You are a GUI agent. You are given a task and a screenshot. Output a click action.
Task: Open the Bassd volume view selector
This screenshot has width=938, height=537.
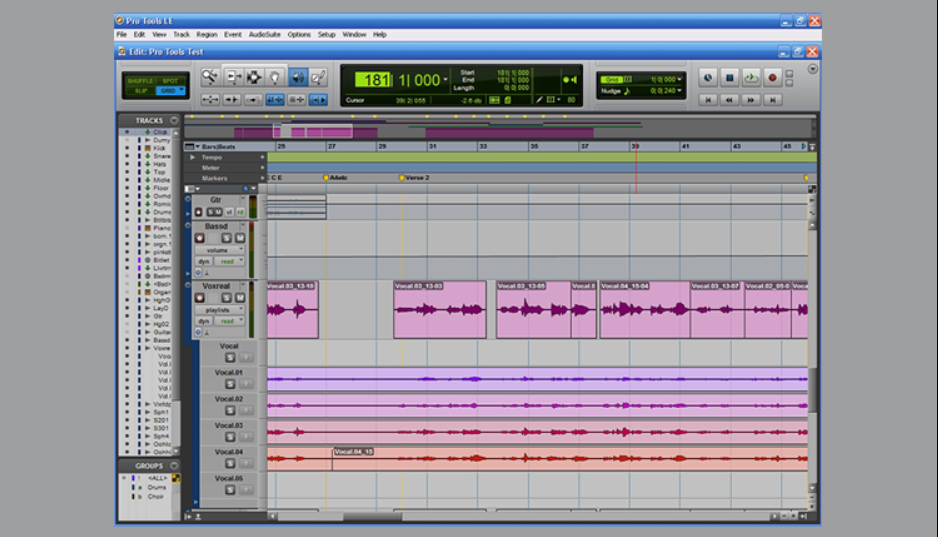(218, 250)
